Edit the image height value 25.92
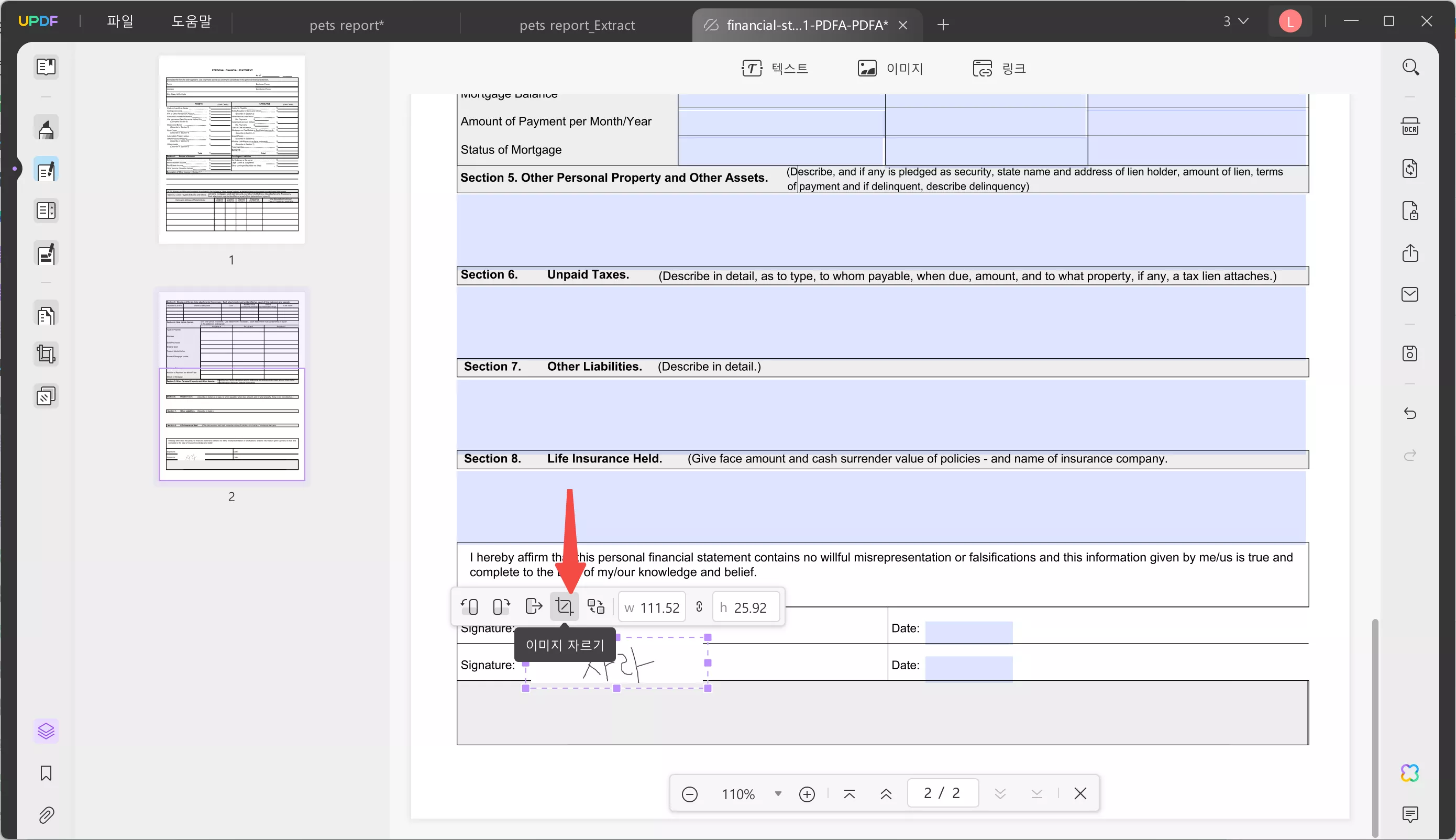This screenshot has height=840, width=1456. (746, 607)
